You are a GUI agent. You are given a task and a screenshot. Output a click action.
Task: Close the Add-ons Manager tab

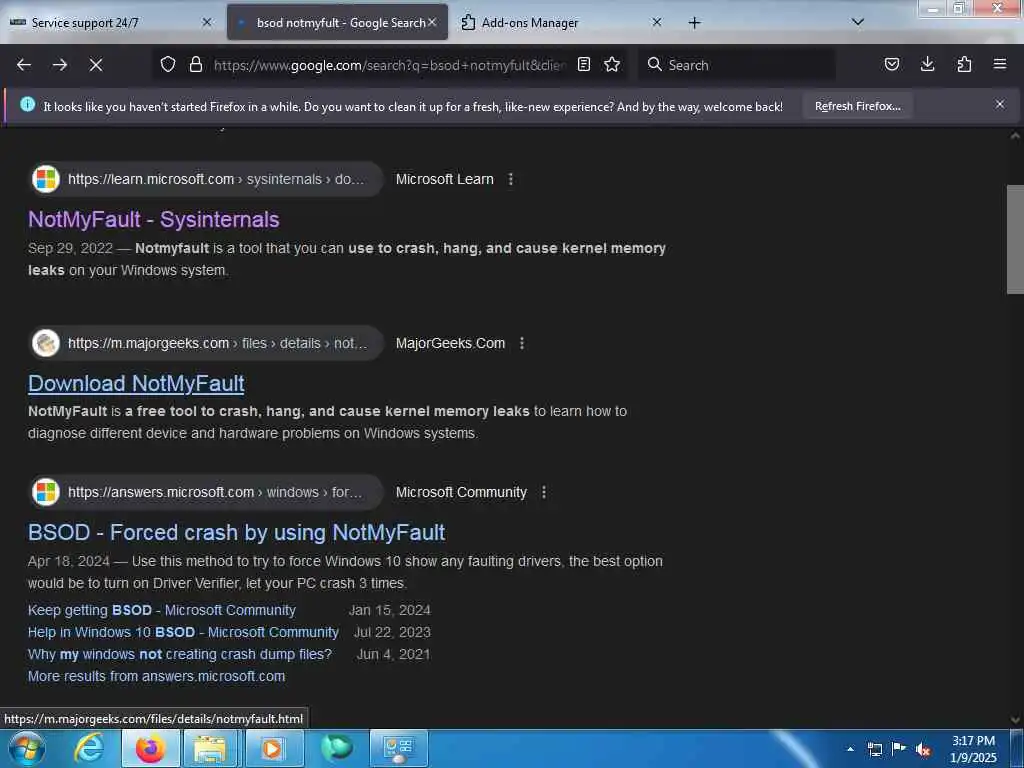[657, 22]
